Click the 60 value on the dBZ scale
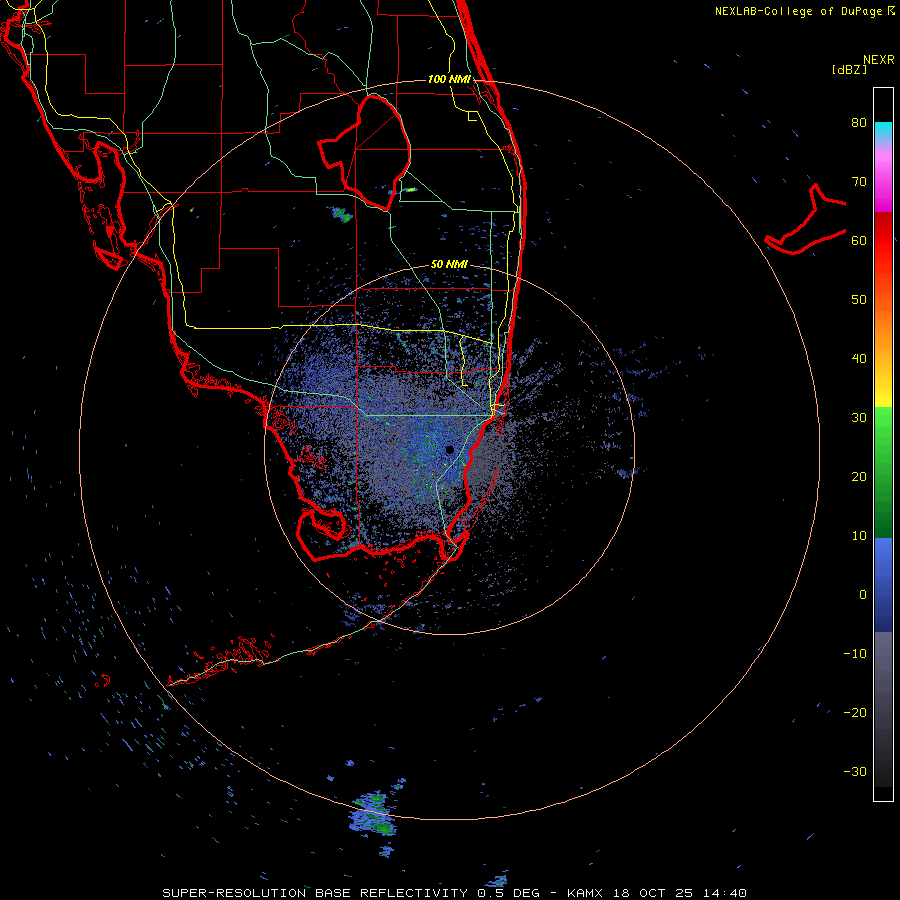900x900 pixels. pyautogui.click(x=859, y=241)
